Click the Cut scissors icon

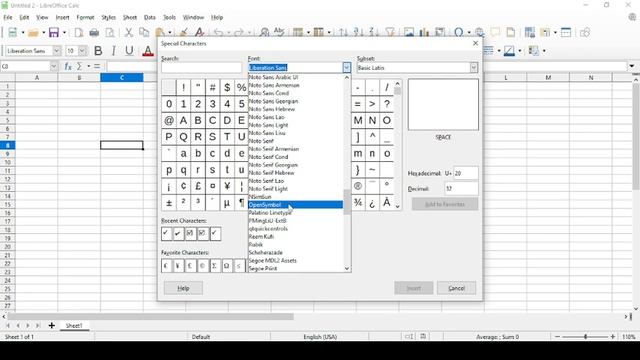pyautogui.click(x=129, y=33)
